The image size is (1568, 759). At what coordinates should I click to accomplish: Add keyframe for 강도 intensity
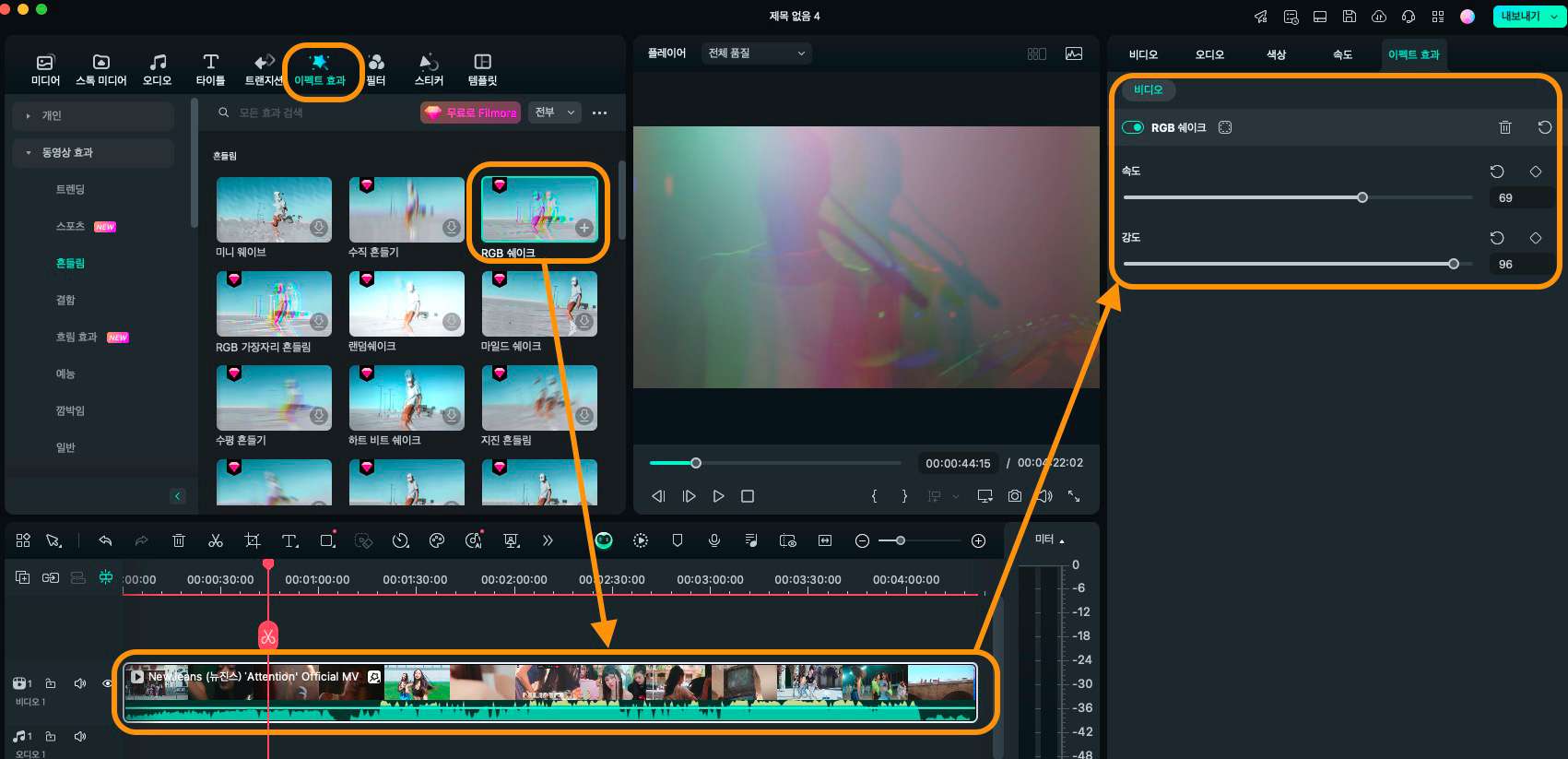(1536, 238)
